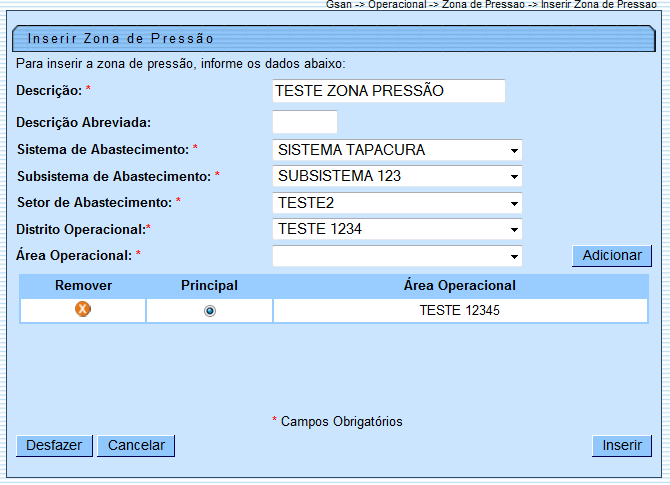Click the Inserir Zona de Pressão title
Image resolution: width=670 pixels, height=485 pixels.
[120, 38]
